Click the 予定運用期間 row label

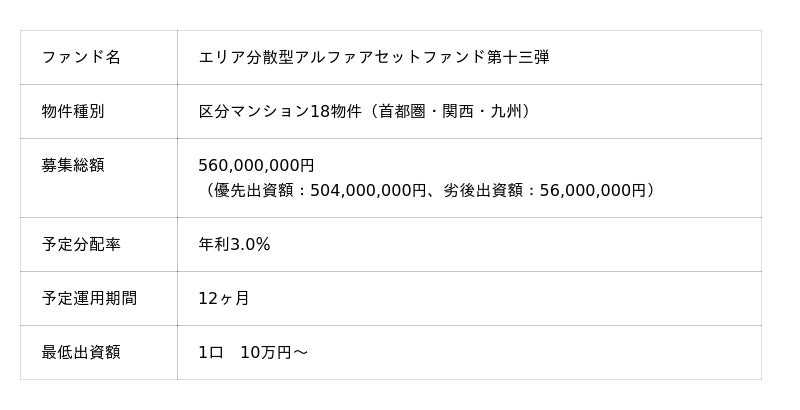point(89,298)
